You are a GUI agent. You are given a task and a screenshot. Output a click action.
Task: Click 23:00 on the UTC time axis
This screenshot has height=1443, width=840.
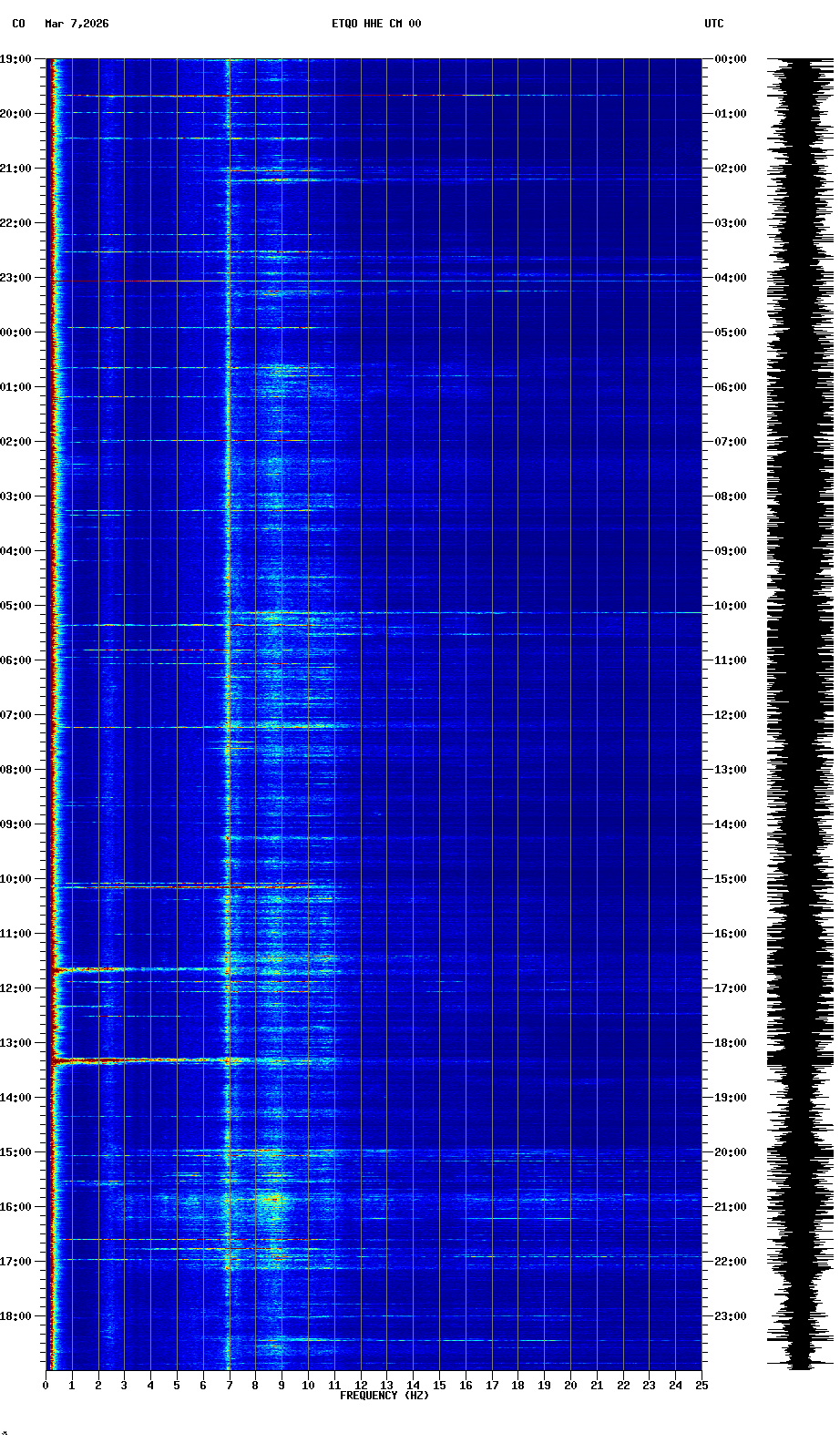(x=731, y=1316)
